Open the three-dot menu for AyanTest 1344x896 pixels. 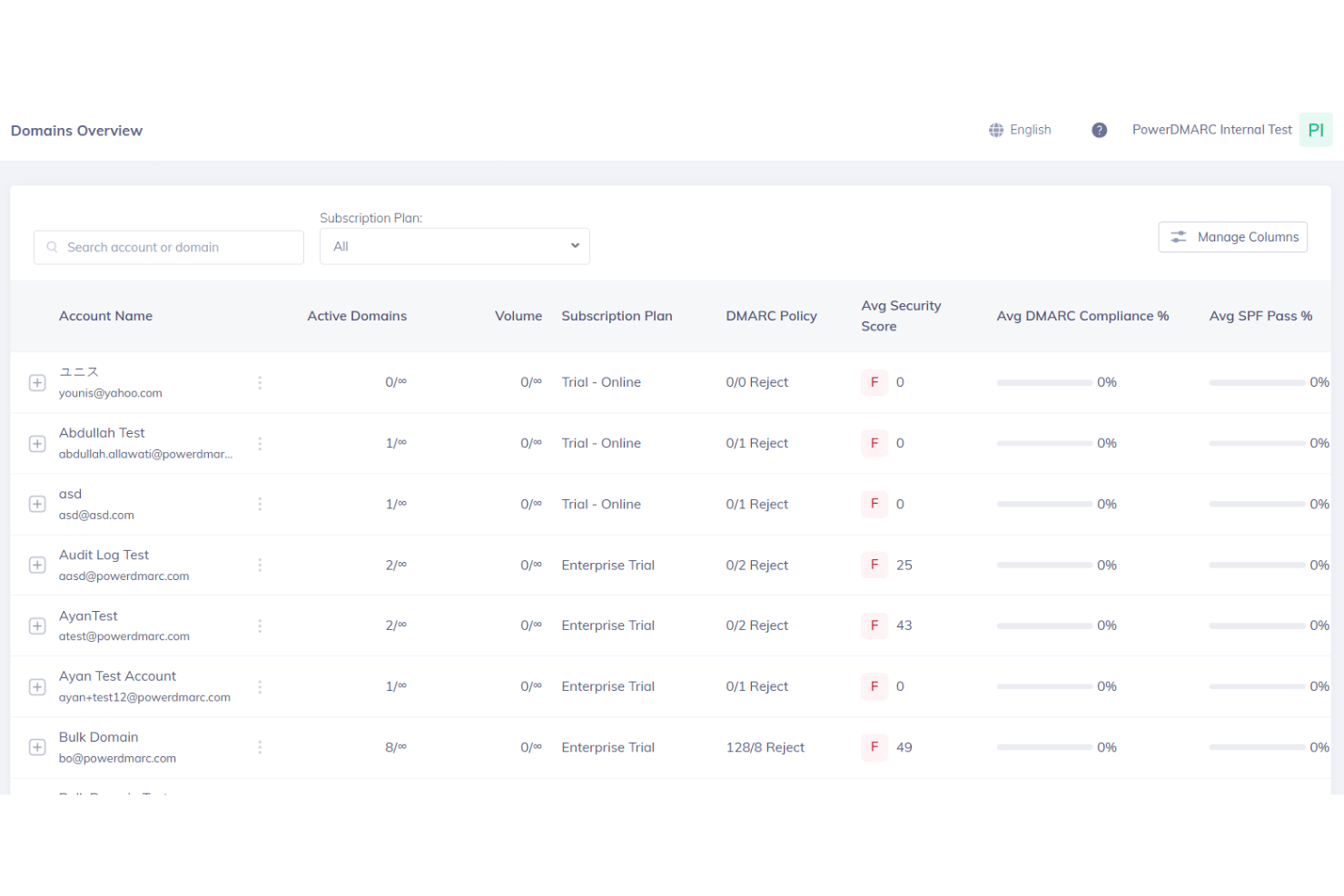(x=260, y=625)
